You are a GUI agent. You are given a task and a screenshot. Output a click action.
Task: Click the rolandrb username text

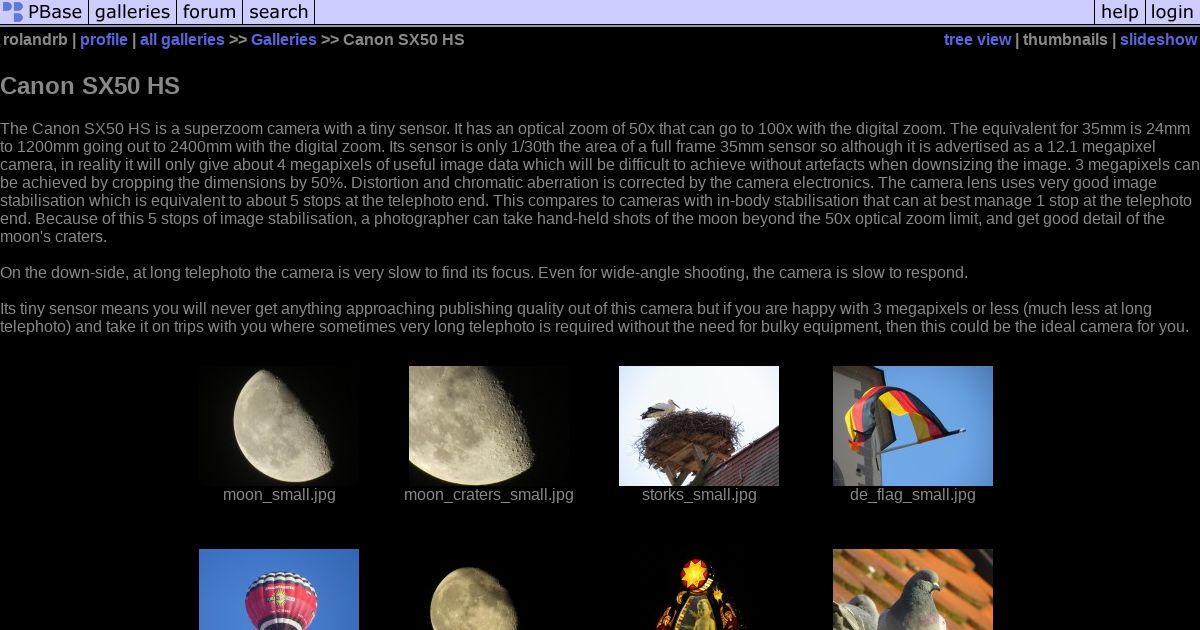[35, 40]
